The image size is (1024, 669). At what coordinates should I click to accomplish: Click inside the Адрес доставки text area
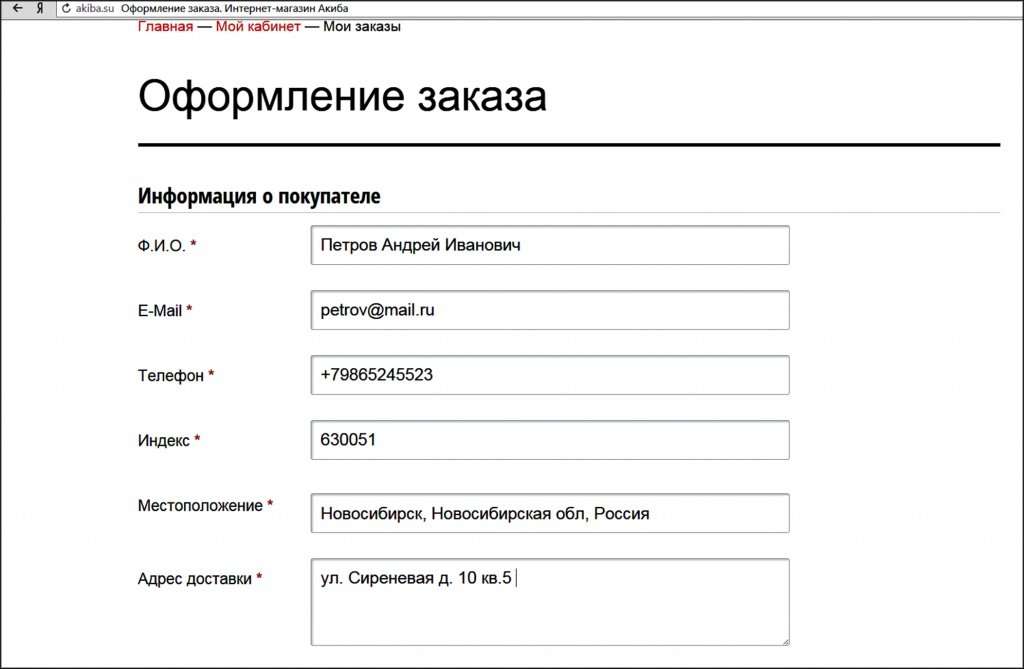[x=550, y=602]
